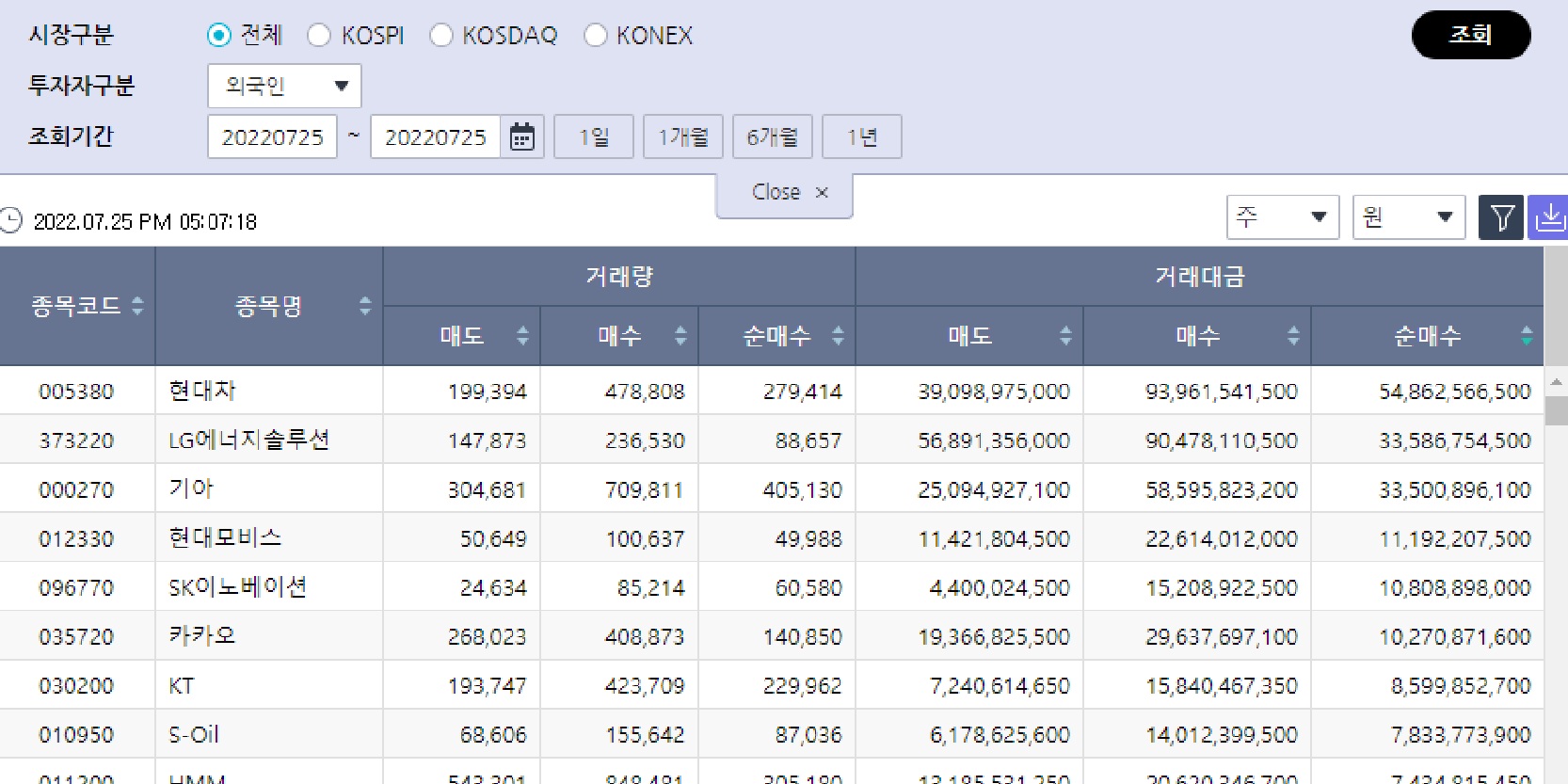Viewport: 1568px width, 784px height.
Task: Sort 거래대금 매수 column arrows
Action: [x=1293, y=336]
